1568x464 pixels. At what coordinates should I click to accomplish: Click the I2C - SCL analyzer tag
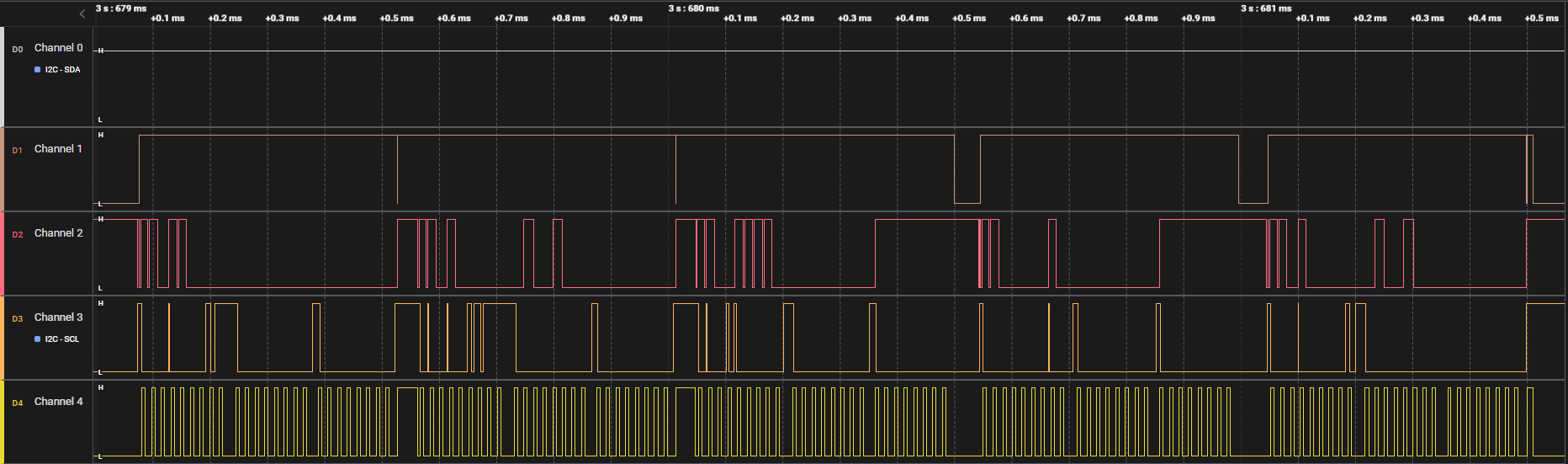click(61, 339)
